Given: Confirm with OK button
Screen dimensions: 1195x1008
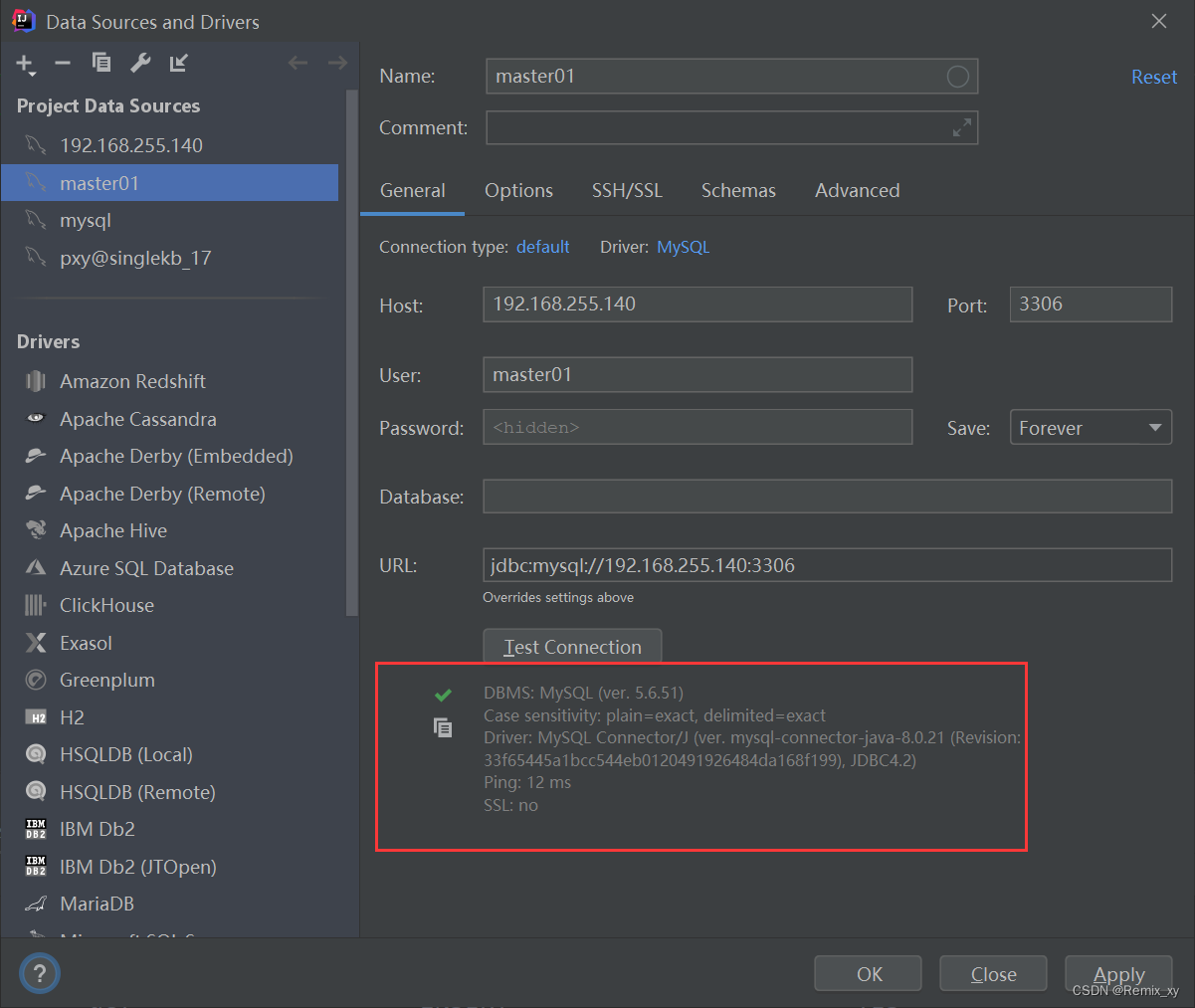Looking at the screenshot, I should coord(869,974).
